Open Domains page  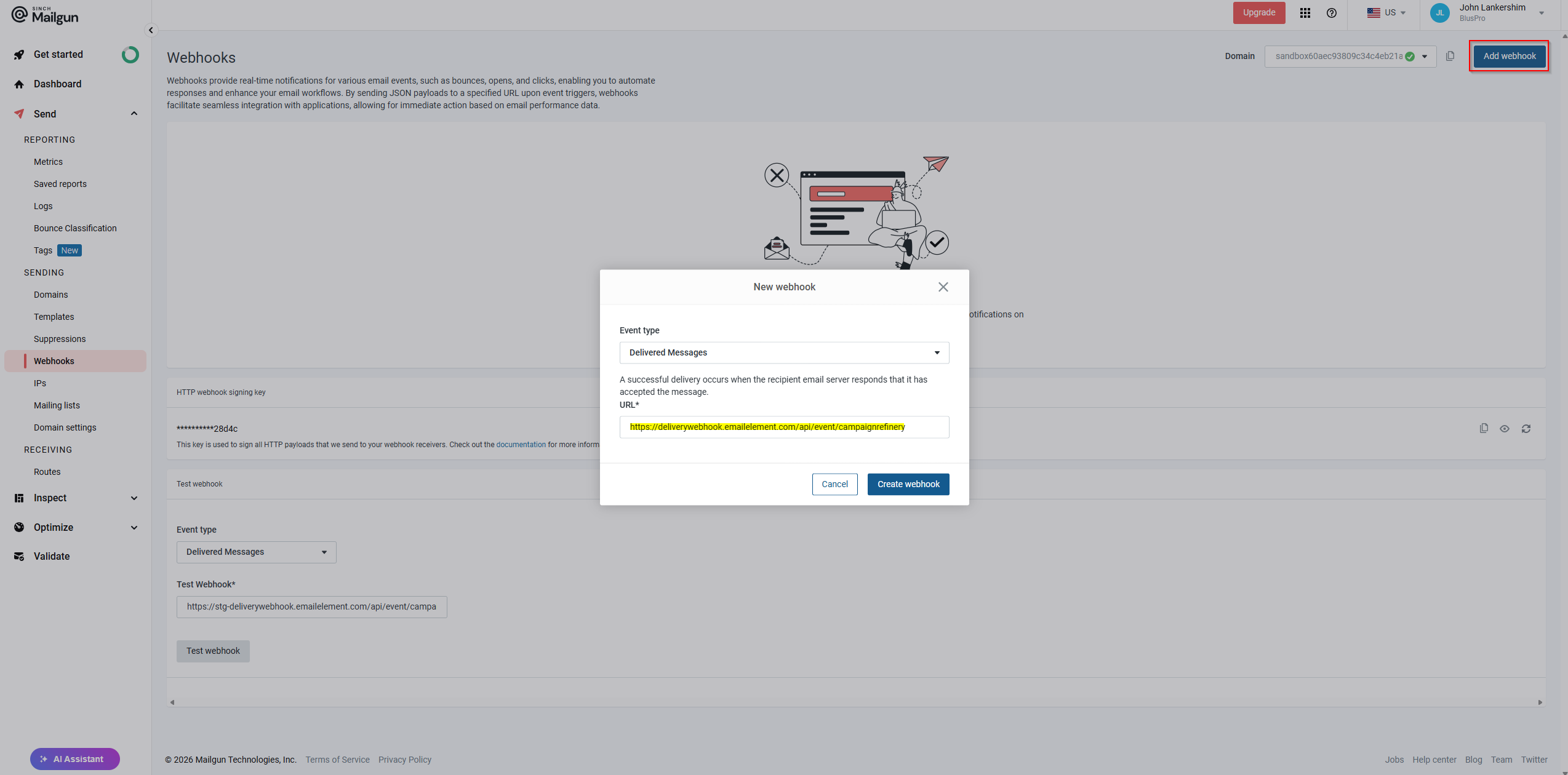(50, 295)
